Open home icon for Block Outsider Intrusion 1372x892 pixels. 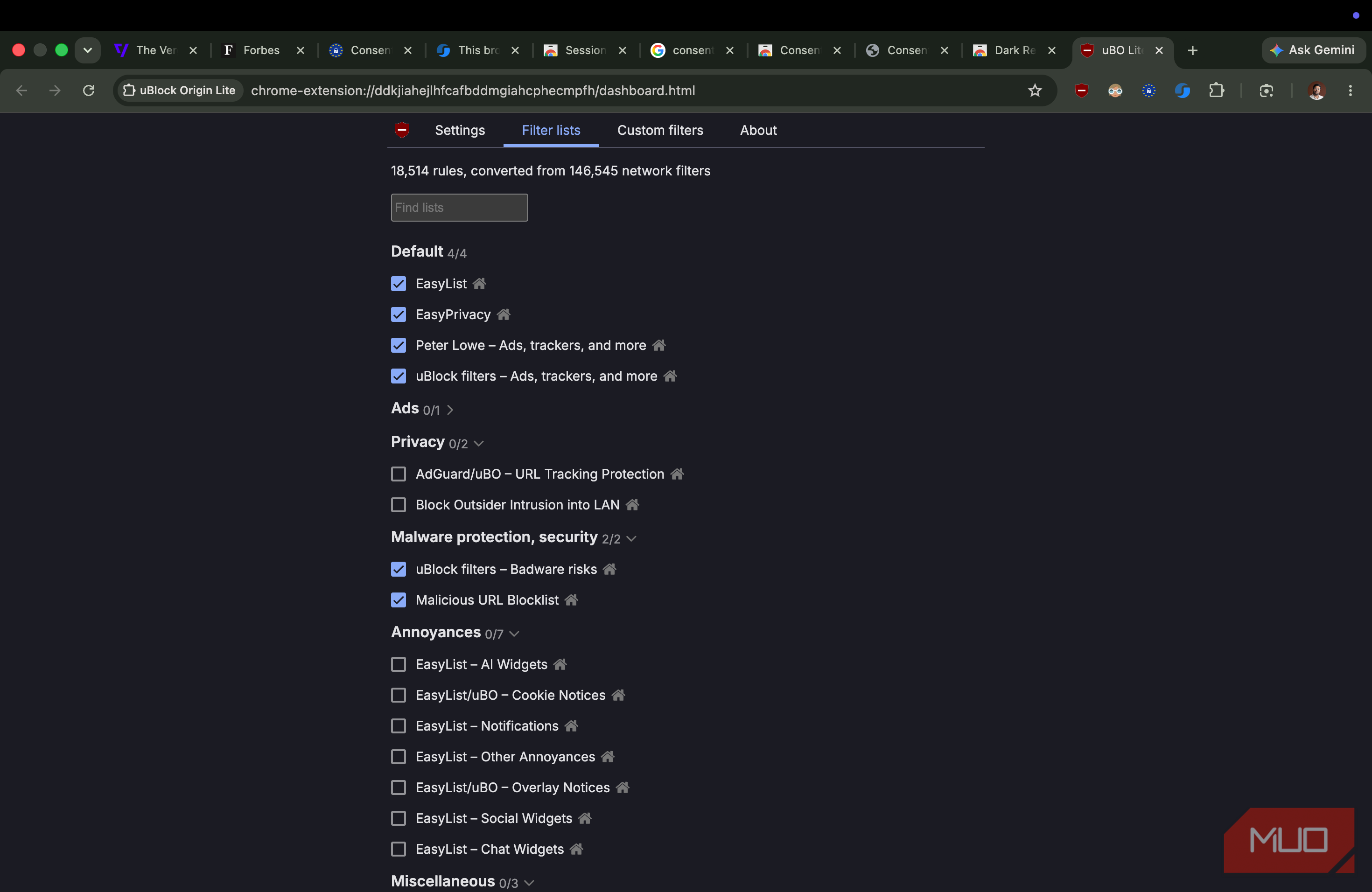tap(632, 505)
